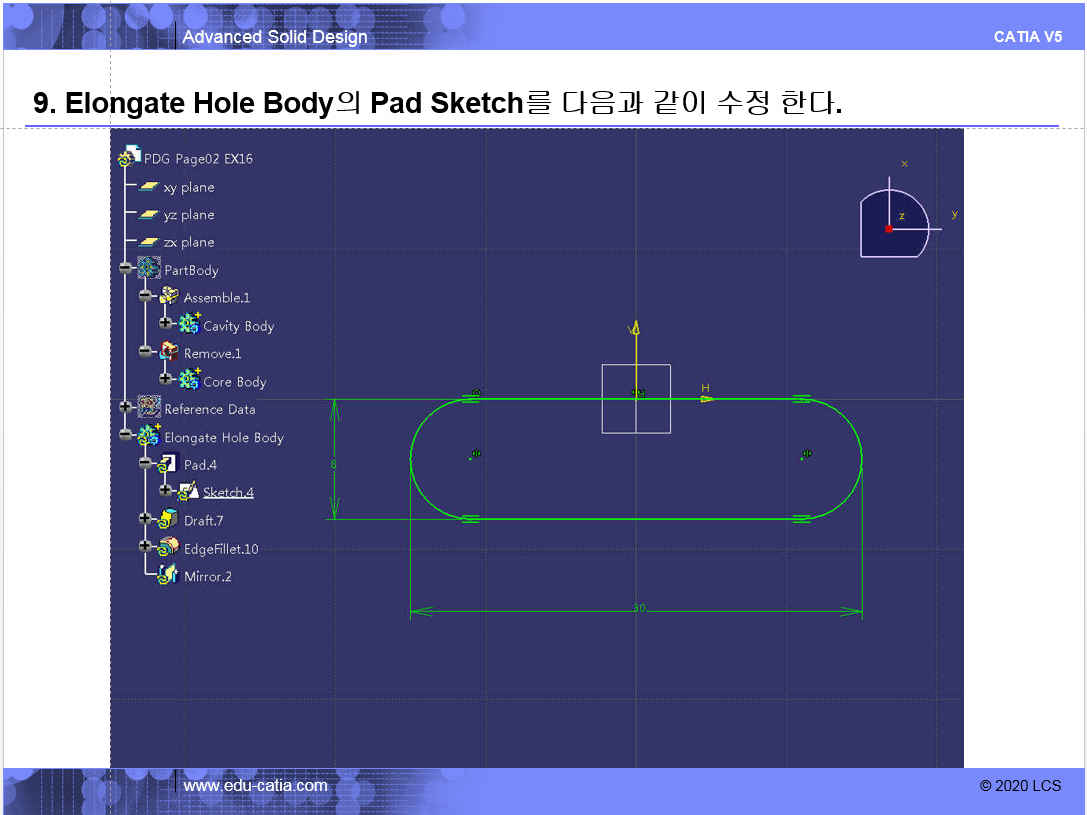Viewport: 1087px width, 815px height.
Task: Expand the Core Body node
Action: (165, 380)
